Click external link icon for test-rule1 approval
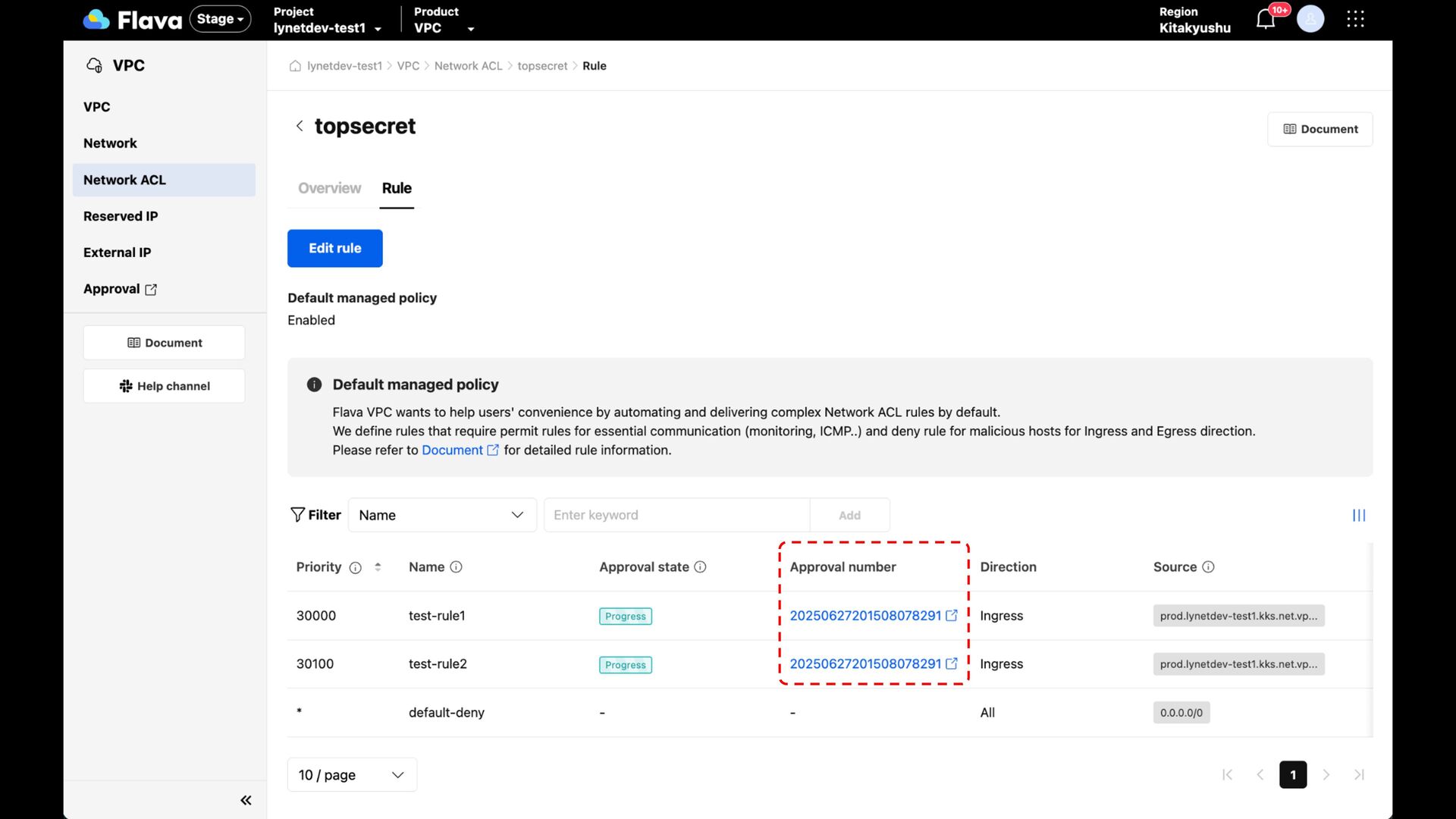The width and height of the screenshot is (1456, 819). (x=952, y=615)
